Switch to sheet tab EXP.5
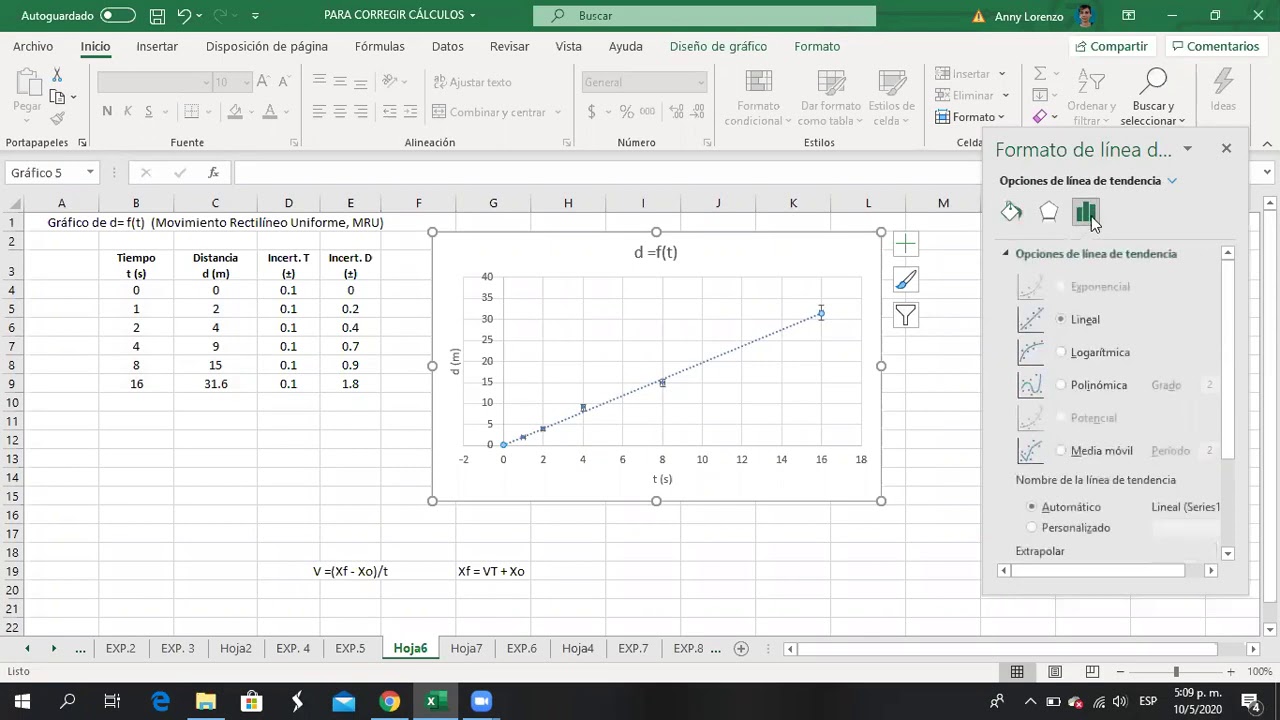The image size is (1280, 720). point(350,648)
